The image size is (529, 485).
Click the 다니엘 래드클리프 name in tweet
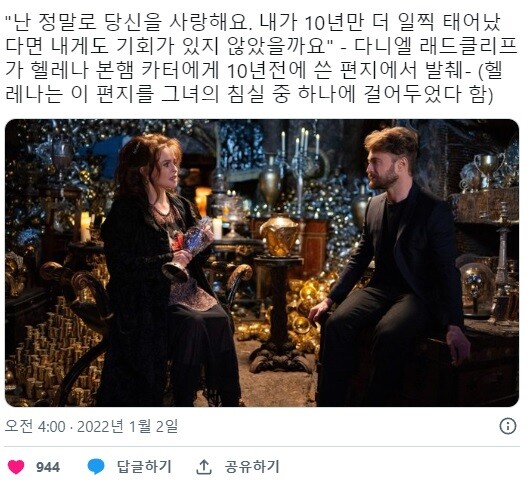(436, 46)
